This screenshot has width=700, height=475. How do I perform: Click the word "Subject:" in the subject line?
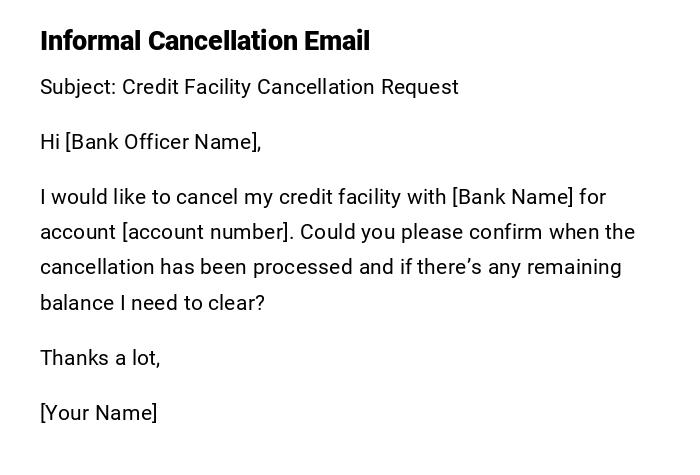pos(78,87)
